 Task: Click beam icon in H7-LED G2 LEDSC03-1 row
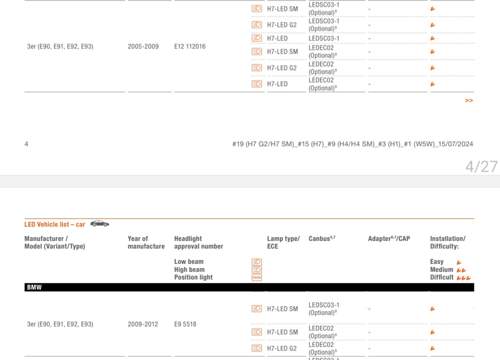256,25
